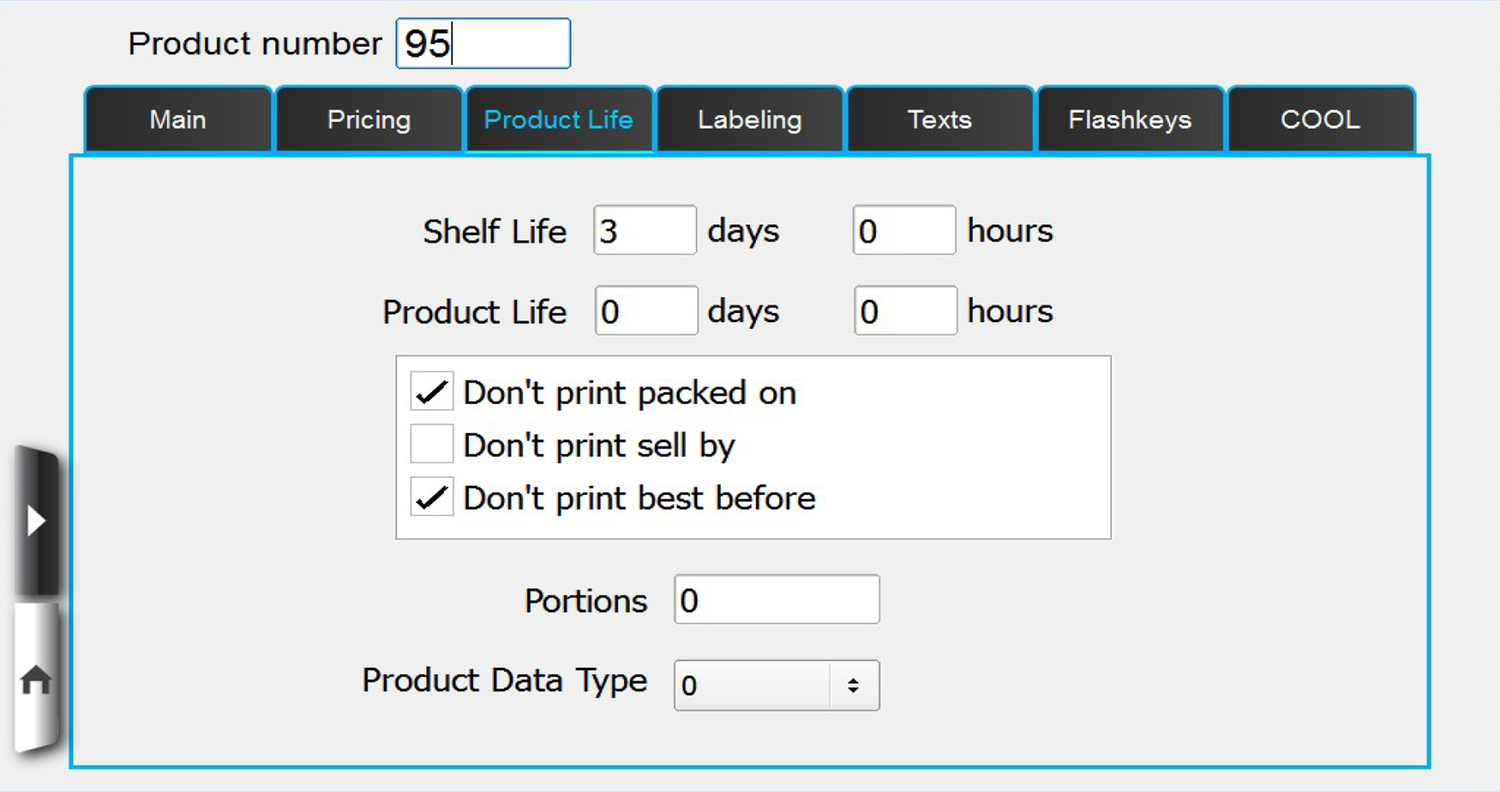Switch to the Main tab
The image size is (1500, 792).
(178, 120)
